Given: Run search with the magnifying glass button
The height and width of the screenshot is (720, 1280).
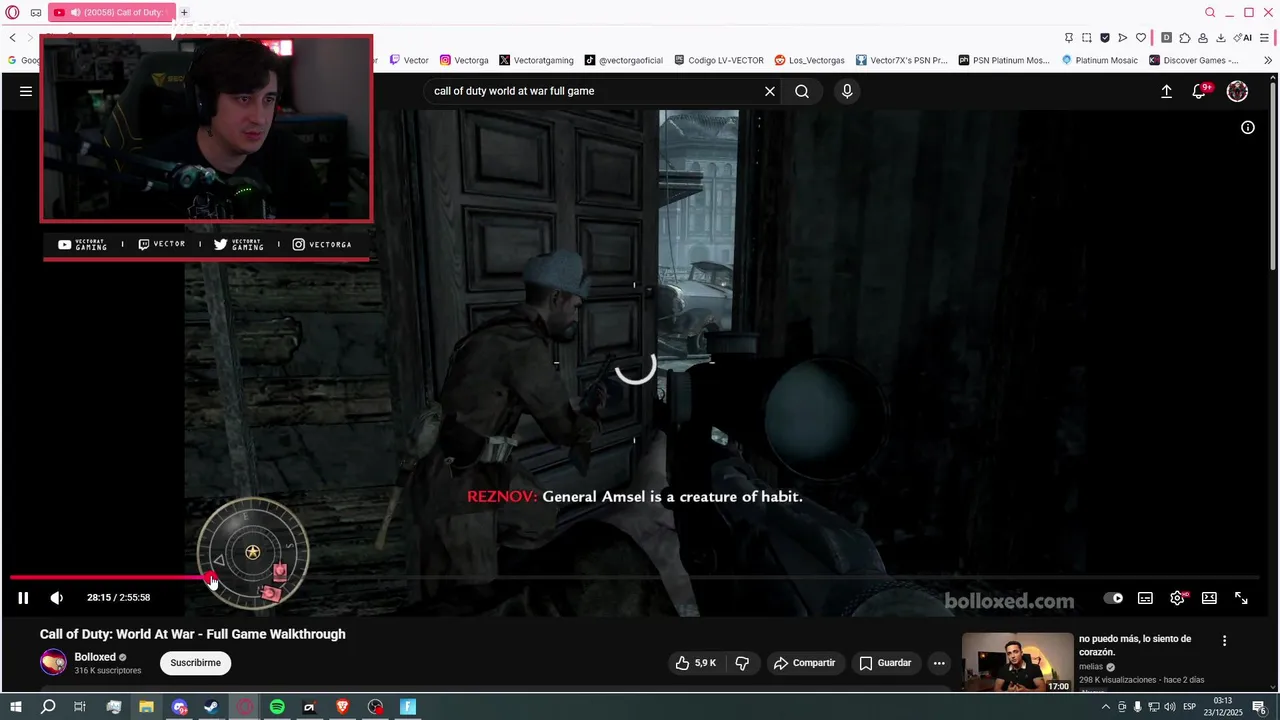Looking at the screenshot, I should tap(802, 91).
